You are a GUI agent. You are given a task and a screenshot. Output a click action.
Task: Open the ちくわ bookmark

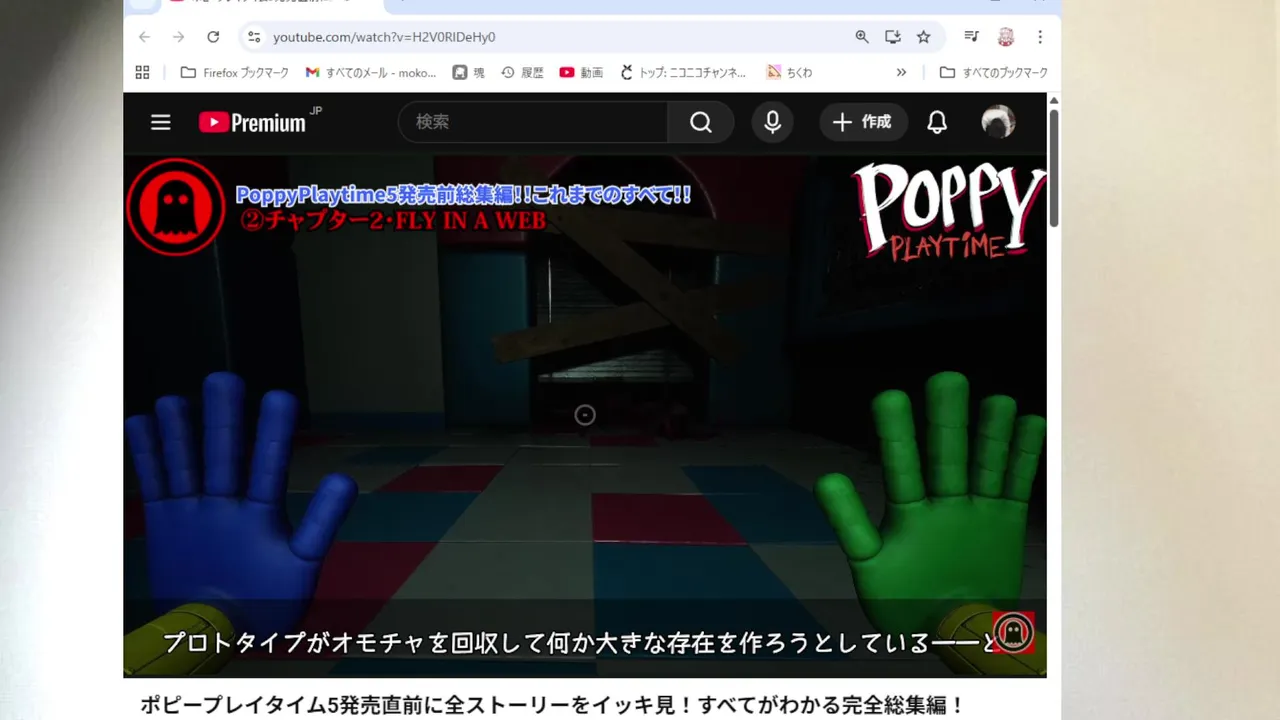coord(789,72)
